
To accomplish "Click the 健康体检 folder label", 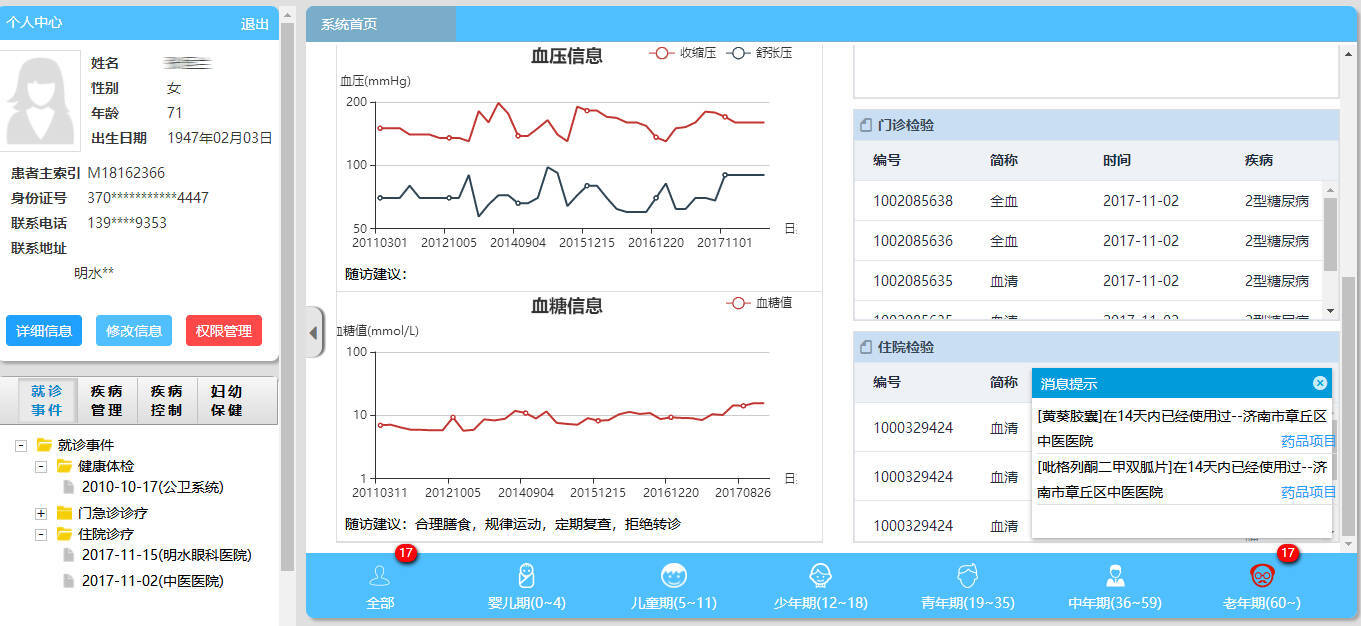I will (x=106, y=467).
